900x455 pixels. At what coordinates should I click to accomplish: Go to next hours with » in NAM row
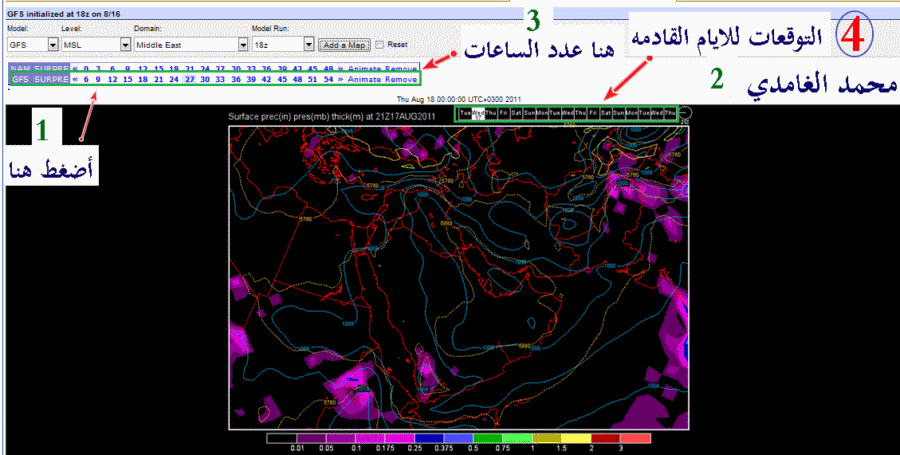(340, 69)
